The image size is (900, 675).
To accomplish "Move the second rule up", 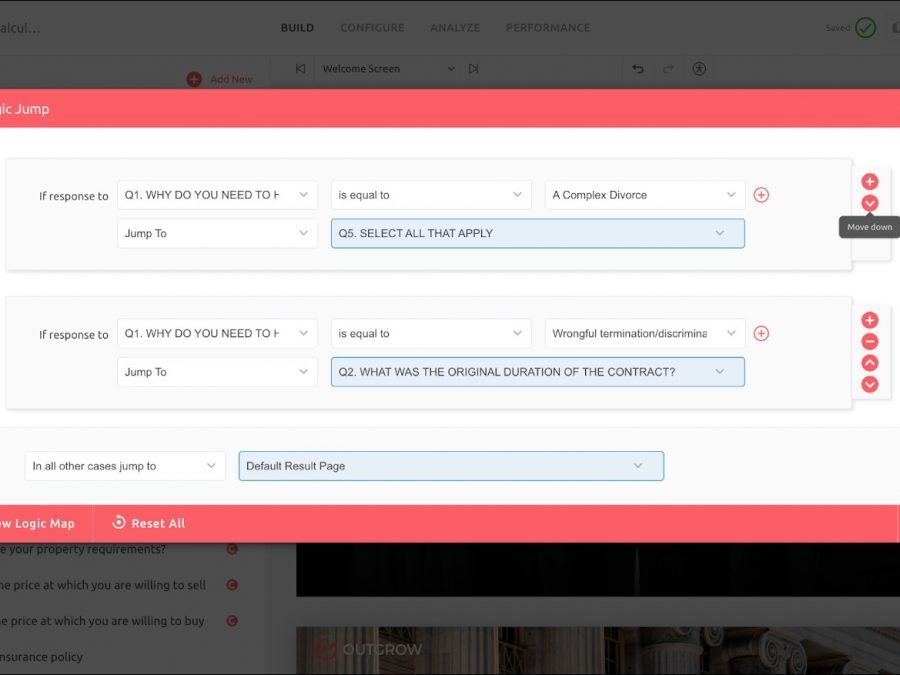I will pyautogui.click(x=870, y=363).
